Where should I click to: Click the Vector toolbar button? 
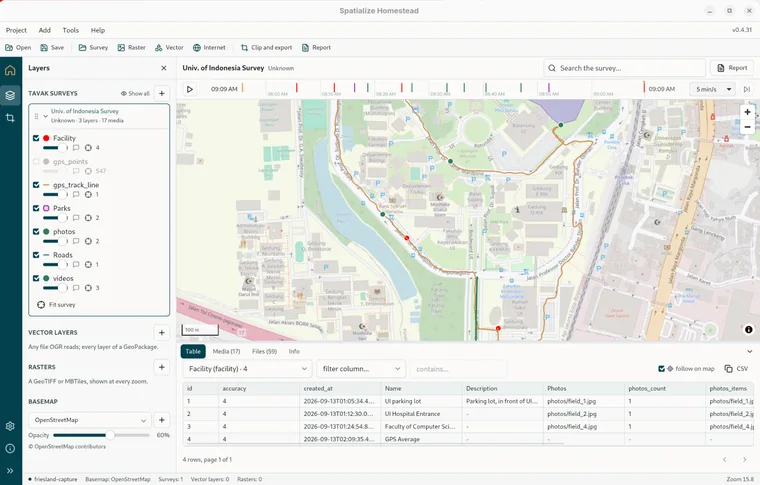pyautogui.click(x=169, y=47)
